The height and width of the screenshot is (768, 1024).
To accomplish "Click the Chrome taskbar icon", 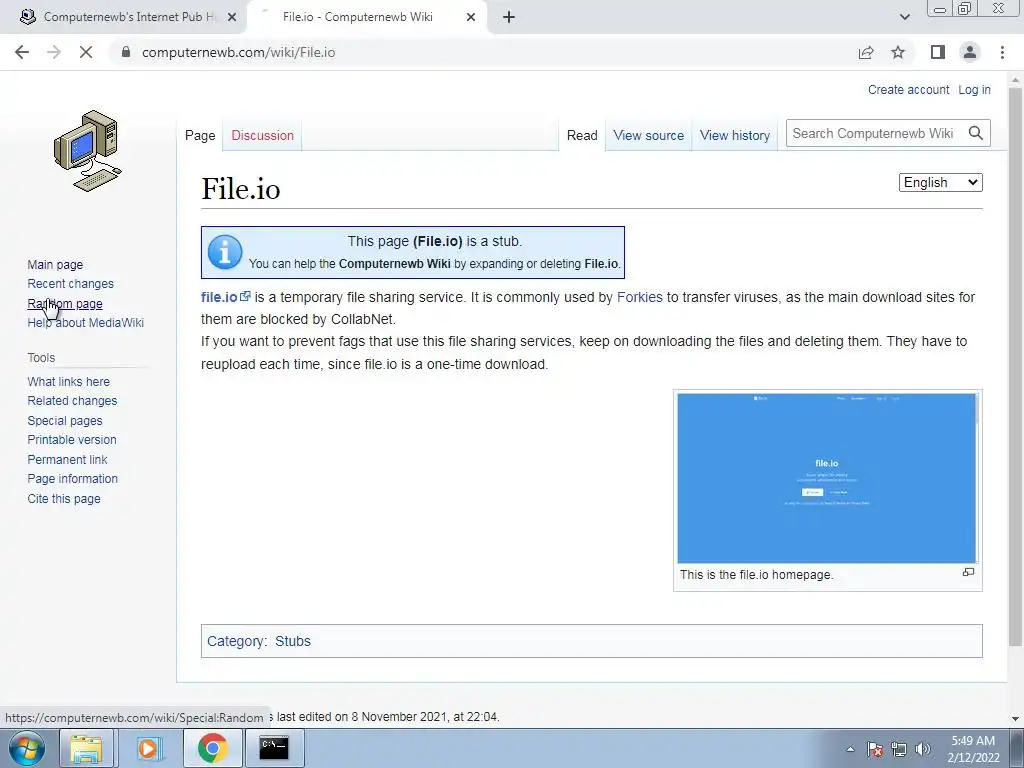I will coord(212,748).
